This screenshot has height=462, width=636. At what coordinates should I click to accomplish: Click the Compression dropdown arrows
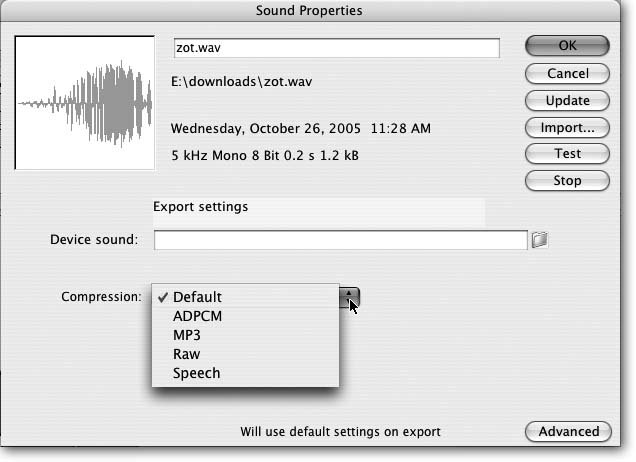pyautogui.click(x=350, y=297)
